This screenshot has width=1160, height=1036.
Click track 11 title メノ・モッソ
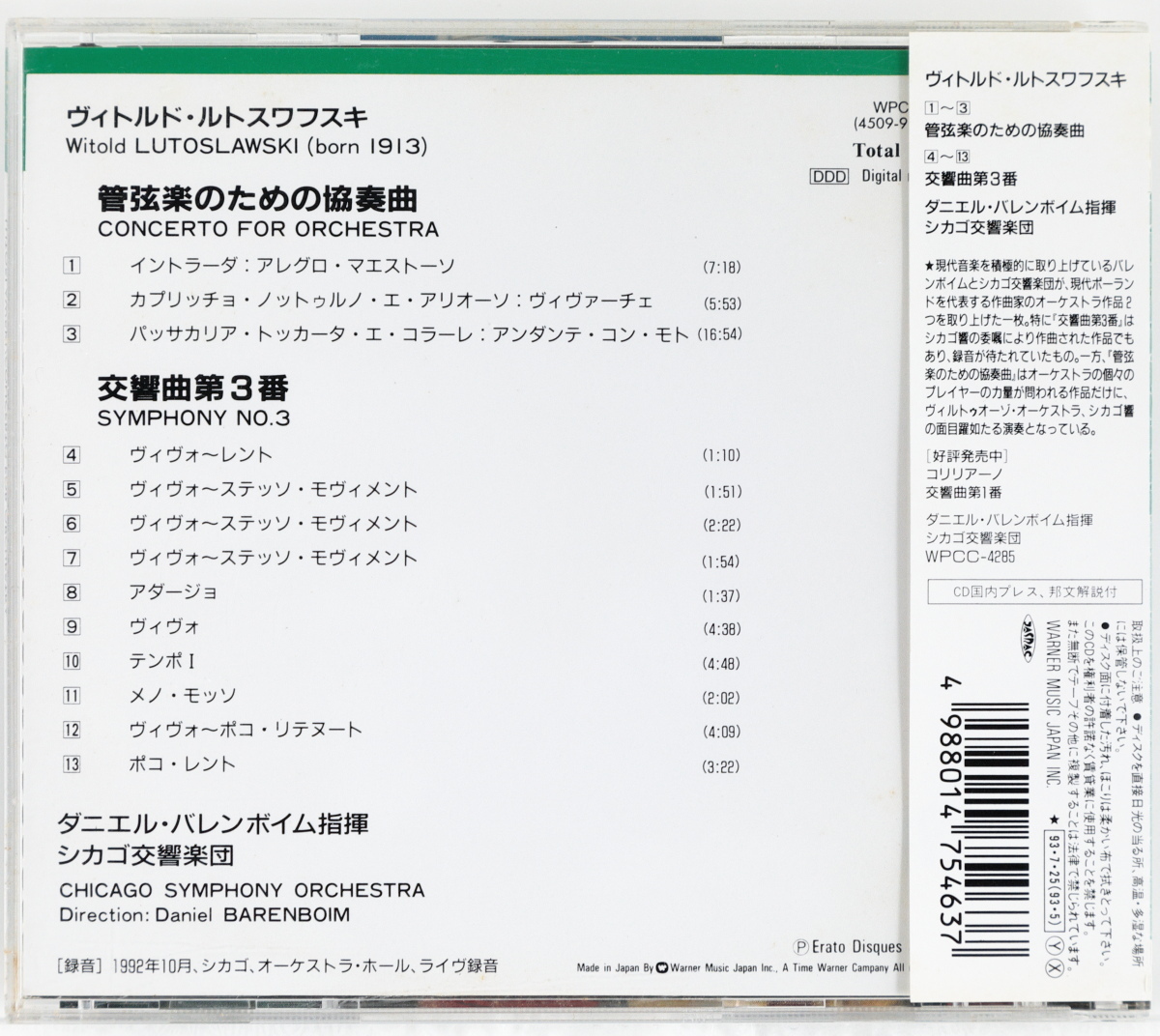point(183,696)
